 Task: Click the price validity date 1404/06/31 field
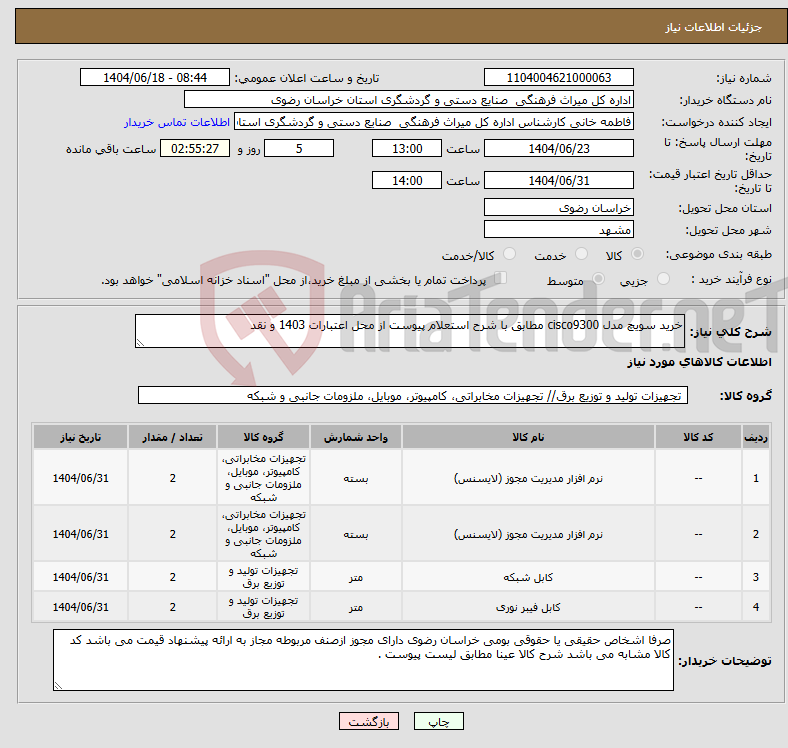pyautogui.click(x=558, y=180)
